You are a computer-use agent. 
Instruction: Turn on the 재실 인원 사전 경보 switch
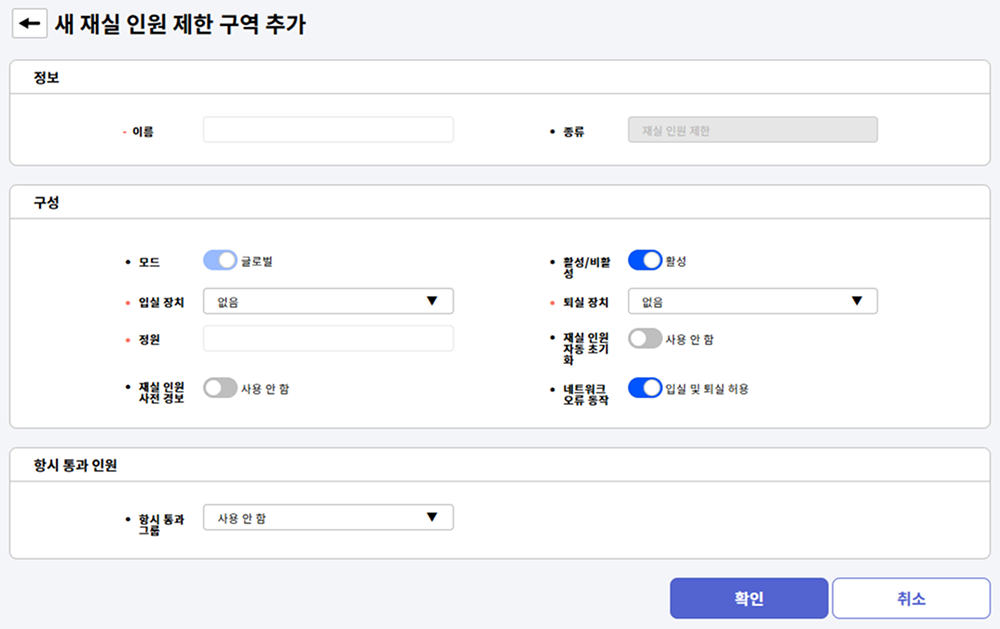click(x=220, y=388)
